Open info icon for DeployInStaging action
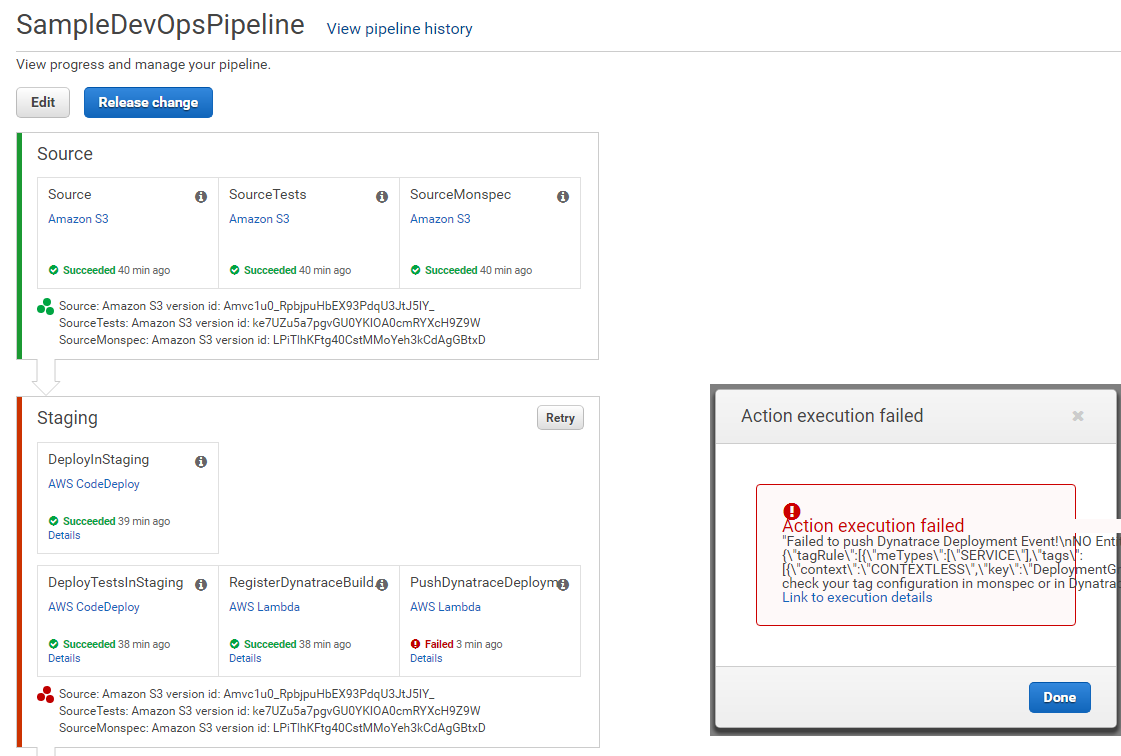The image size is (1121, 756). (x=201, y=462)
